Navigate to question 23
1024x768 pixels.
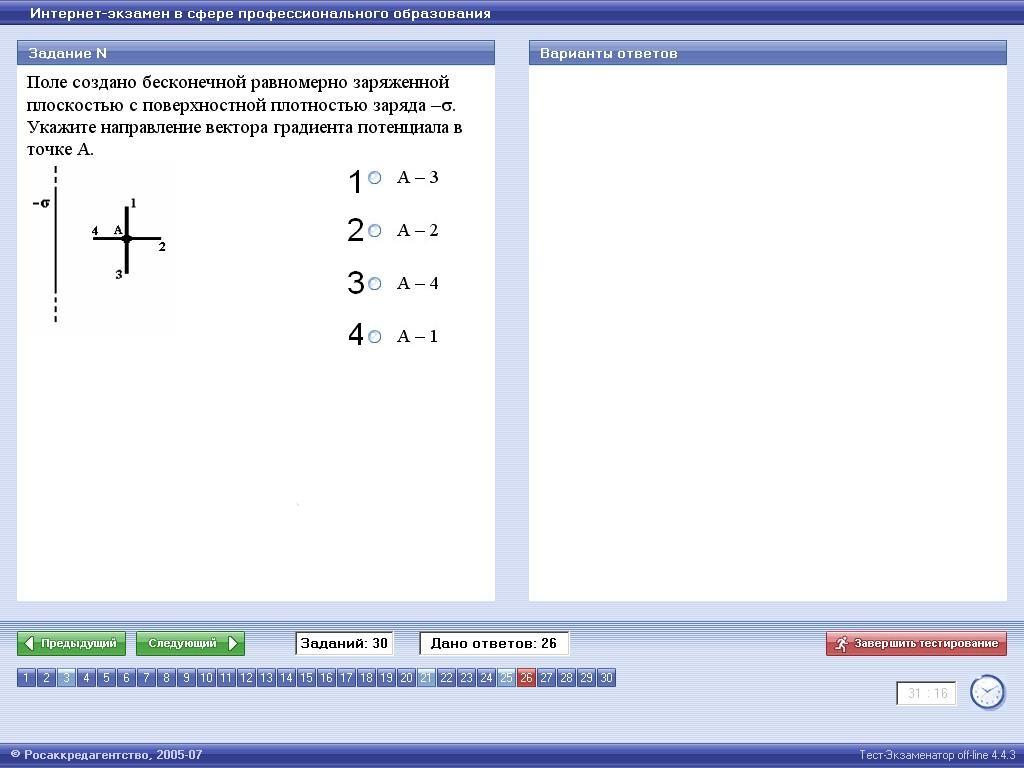click(466, 678)
